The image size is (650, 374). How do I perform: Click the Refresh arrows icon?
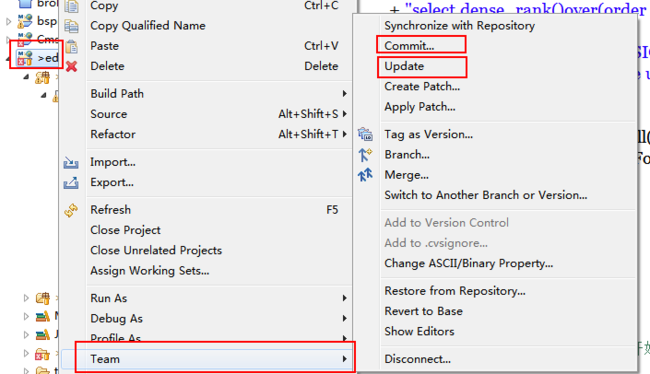(71, 210)
